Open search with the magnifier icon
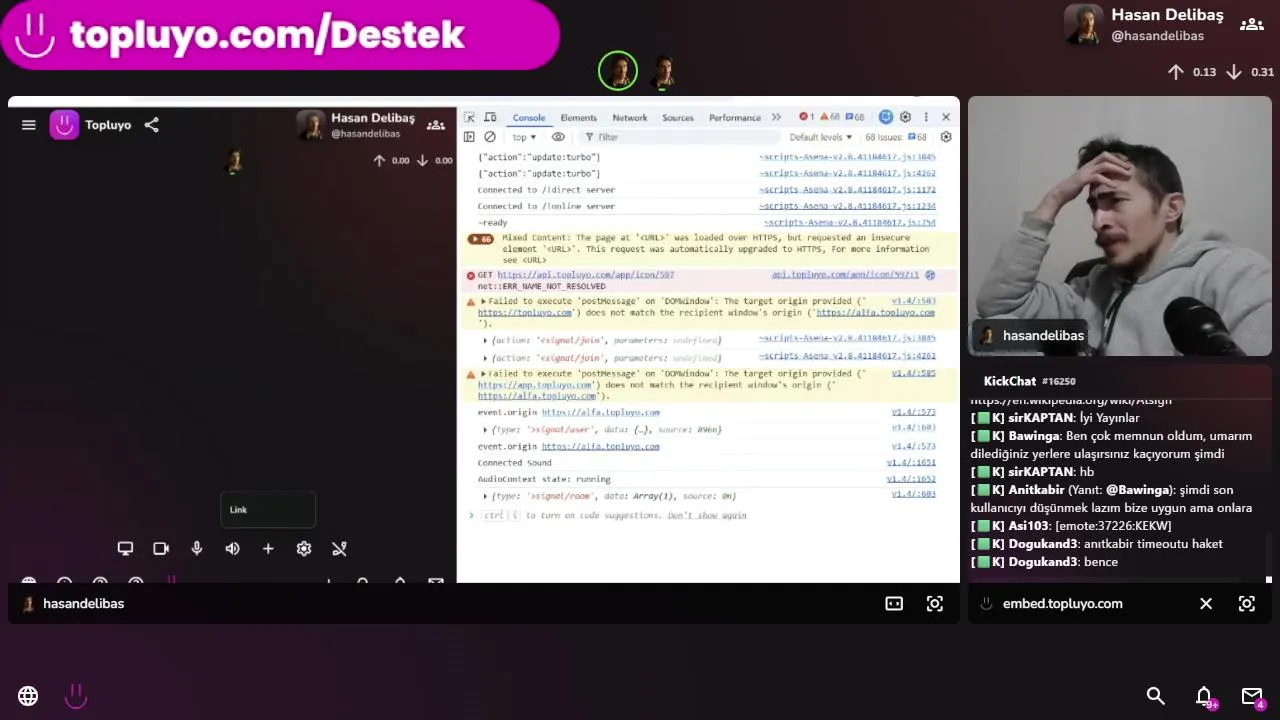The width and height of the screenshot is (1280, 720). (x=1156, y=696)
